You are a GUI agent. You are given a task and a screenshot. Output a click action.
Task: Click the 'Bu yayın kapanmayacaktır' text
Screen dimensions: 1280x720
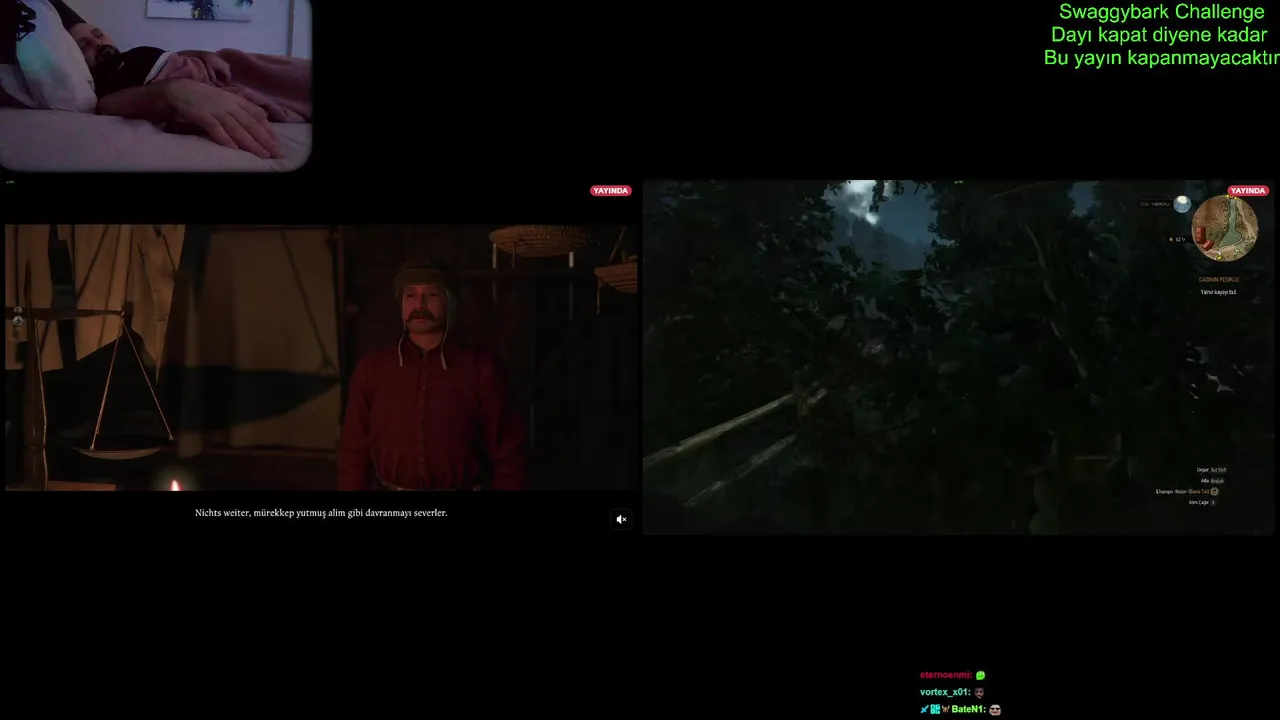pos(1162,58)
